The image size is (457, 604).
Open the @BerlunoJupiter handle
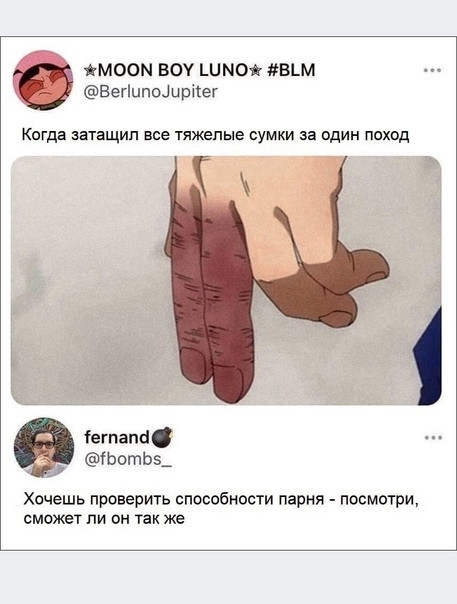151,92
